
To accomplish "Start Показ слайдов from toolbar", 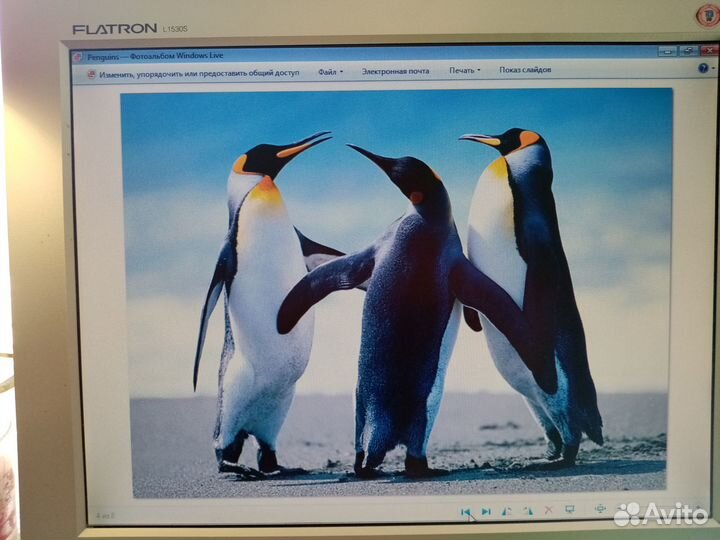I will pos(525,70).
